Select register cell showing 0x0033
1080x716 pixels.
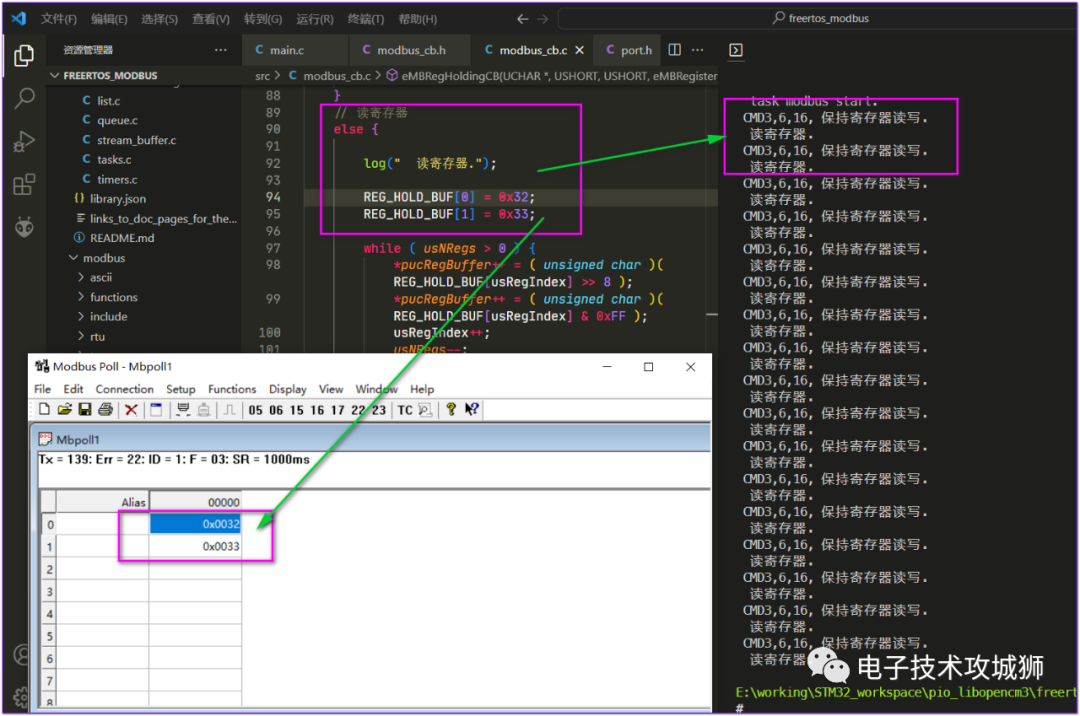tap(195, 546)
